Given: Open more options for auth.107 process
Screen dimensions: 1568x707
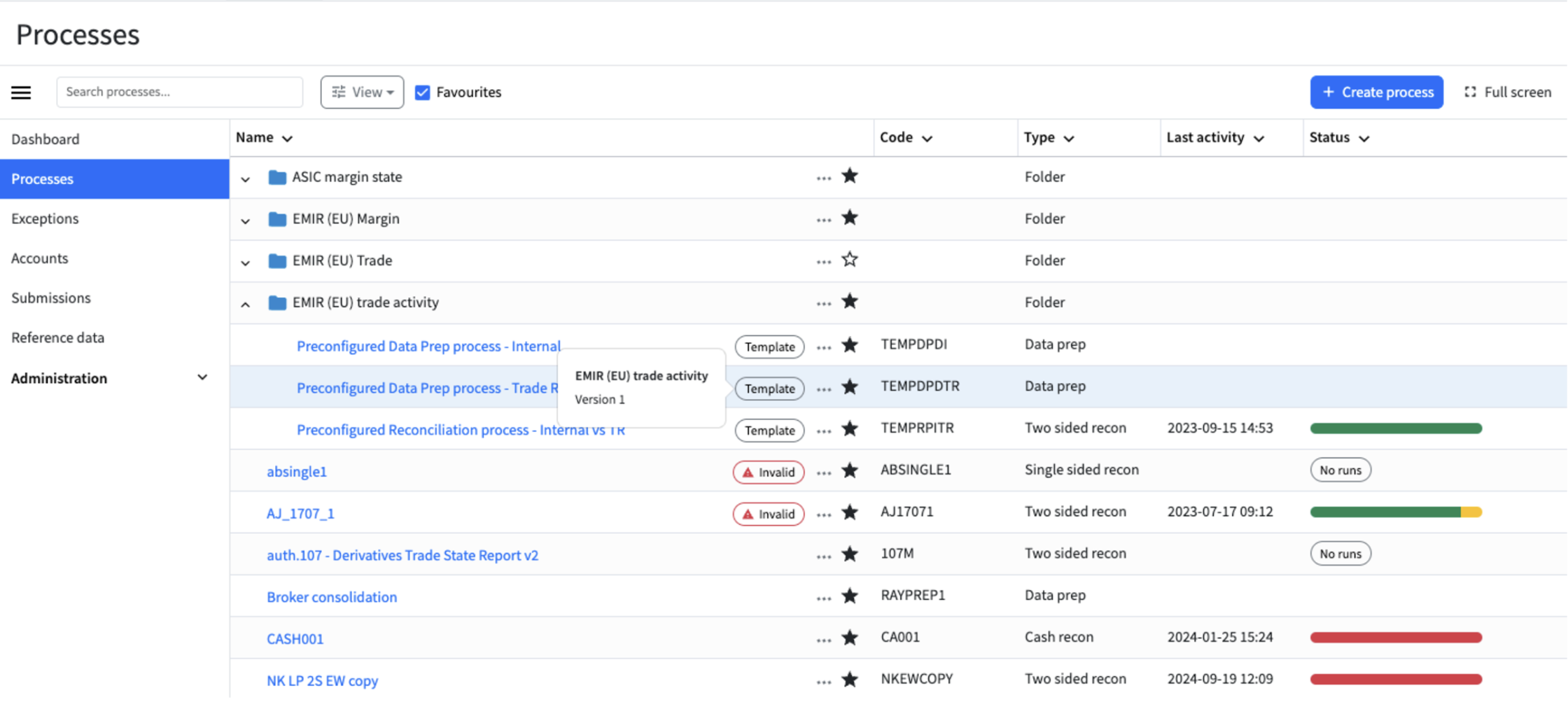Looking at the screenshot, I should pyautogui.click(x=823, y=556).
